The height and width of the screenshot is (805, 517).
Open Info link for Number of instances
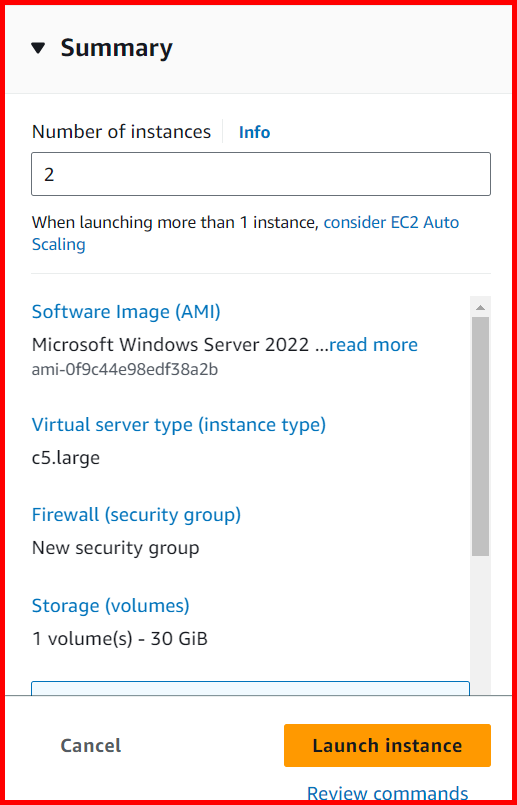pos(254,132)
